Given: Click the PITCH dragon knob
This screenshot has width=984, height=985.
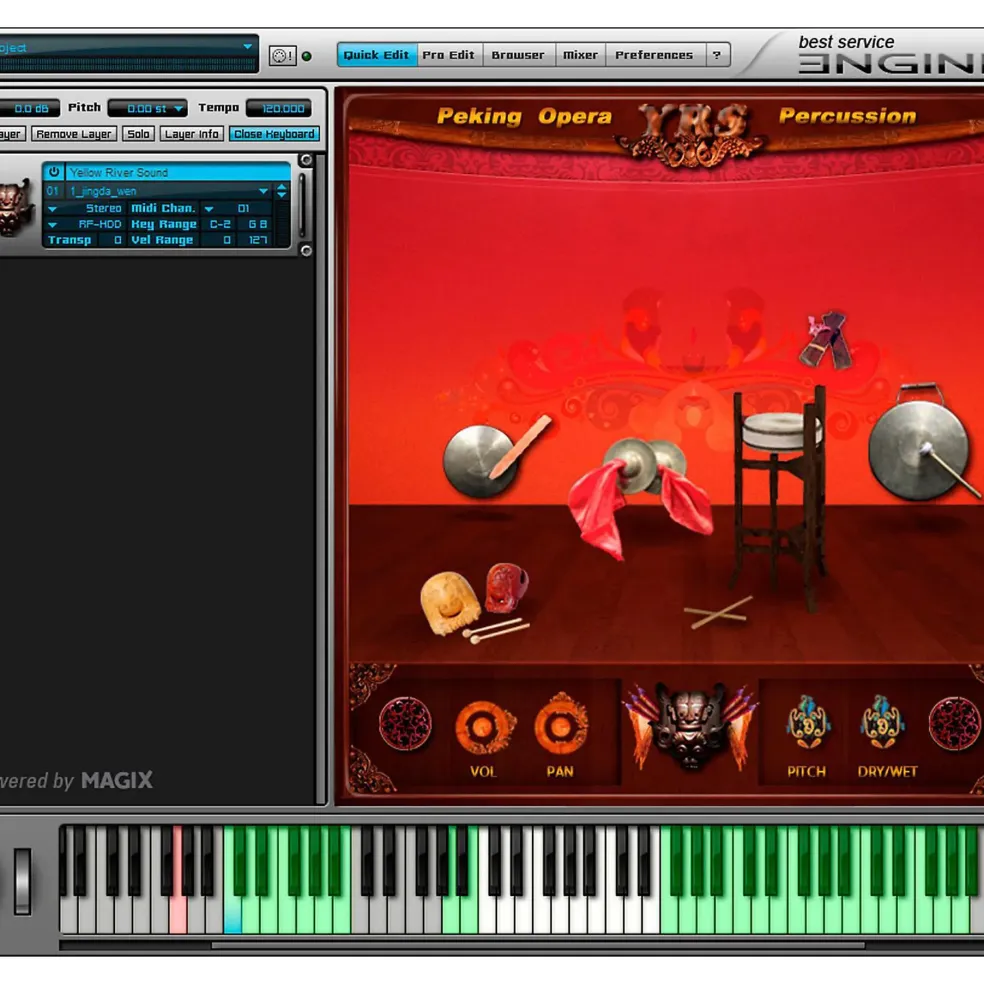Looking at the screenshot, I should tap(807, 723).
